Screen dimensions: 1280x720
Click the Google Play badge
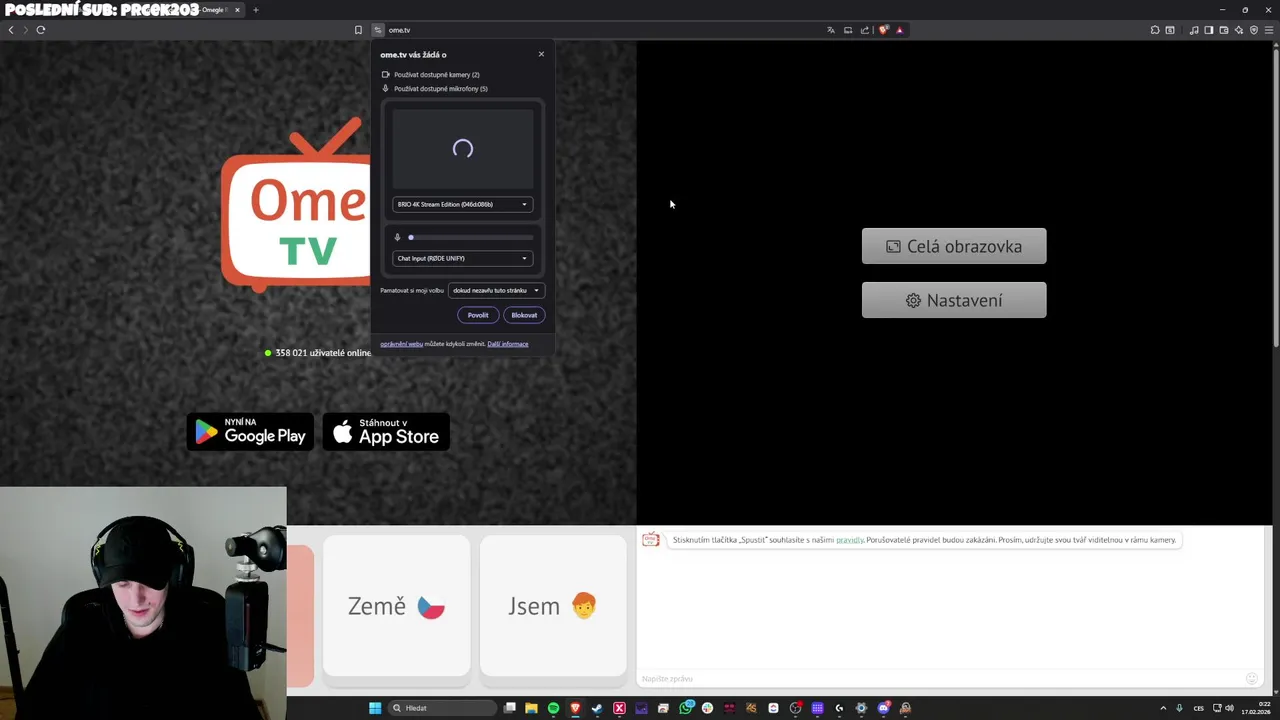point(250,432)
